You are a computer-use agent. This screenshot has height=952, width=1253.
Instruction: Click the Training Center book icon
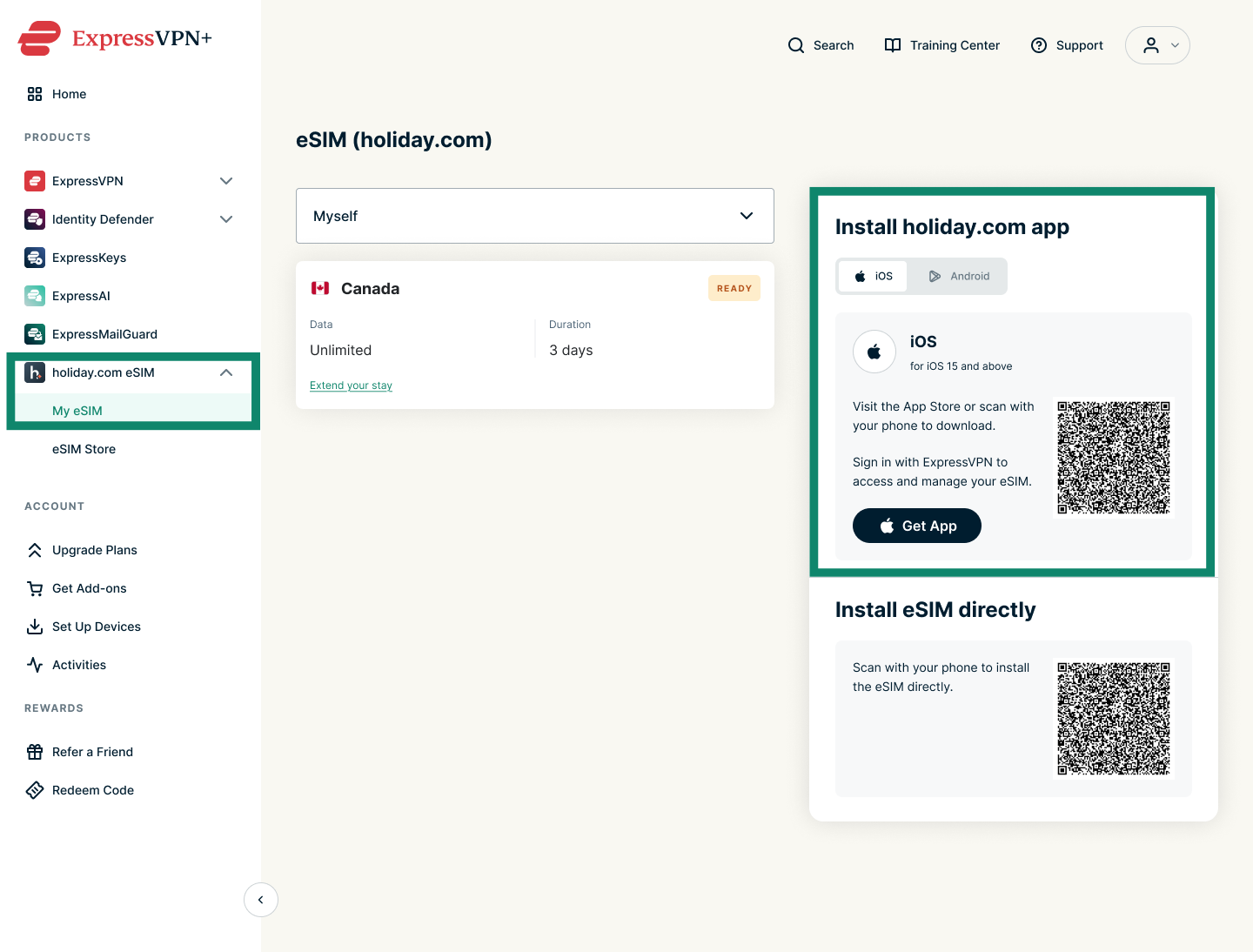[x=893, y=45]
